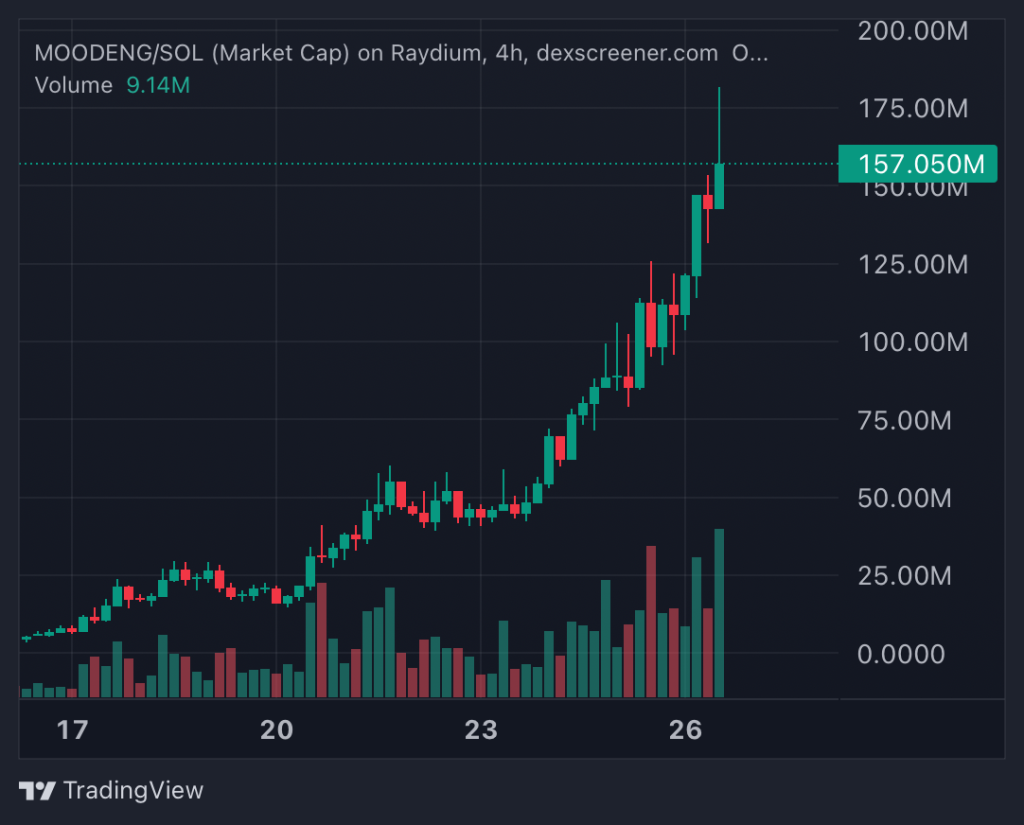Click the 157.050M price label badge
Viewport: 1024px width, 825px height.
point(917,164)
